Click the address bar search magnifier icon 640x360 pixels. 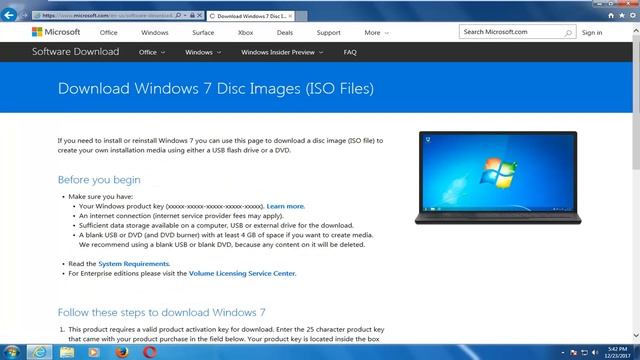click(178, 16)
